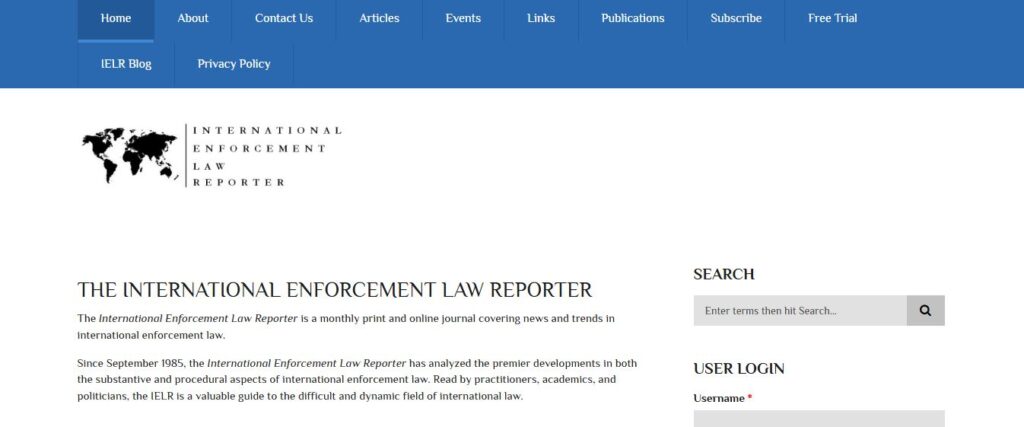The height and width of the screenshot is (427, 1024).
Task: Select the Free Trial nav link
Action: [832, 18]
